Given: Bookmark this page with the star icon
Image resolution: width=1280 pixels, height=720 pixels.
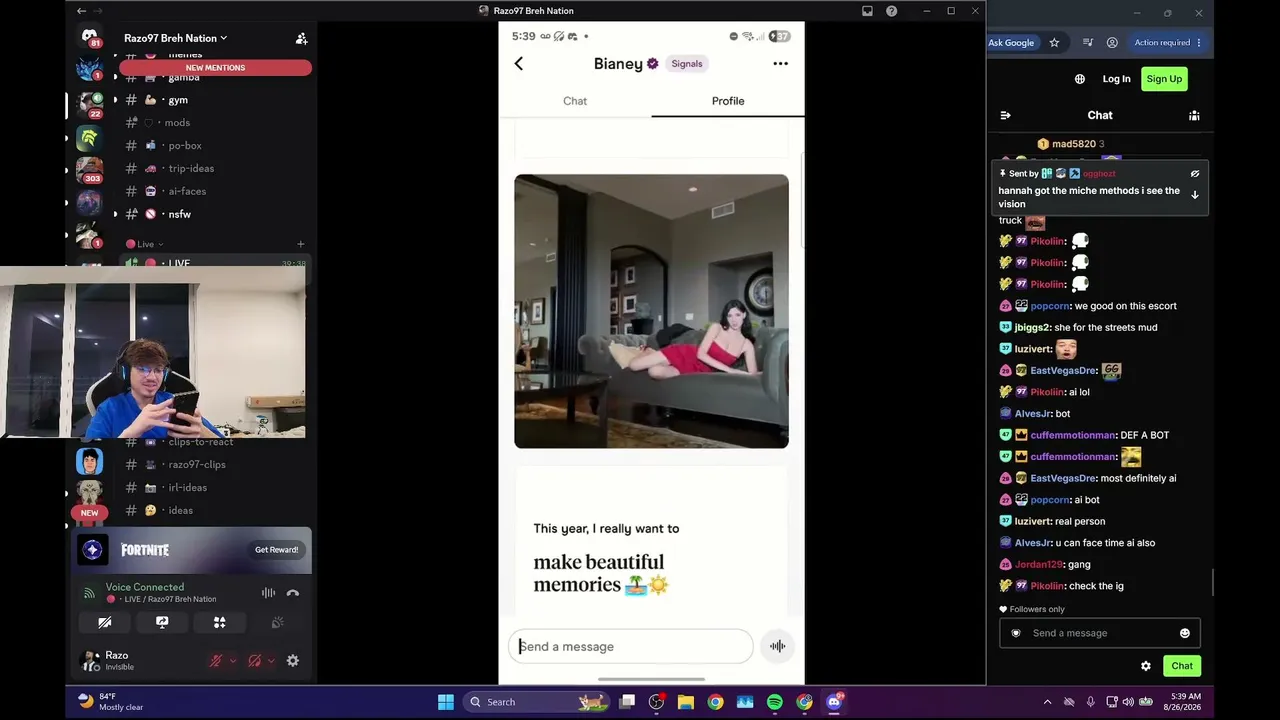Looking at the screenshot, I should coord(1054,43).
